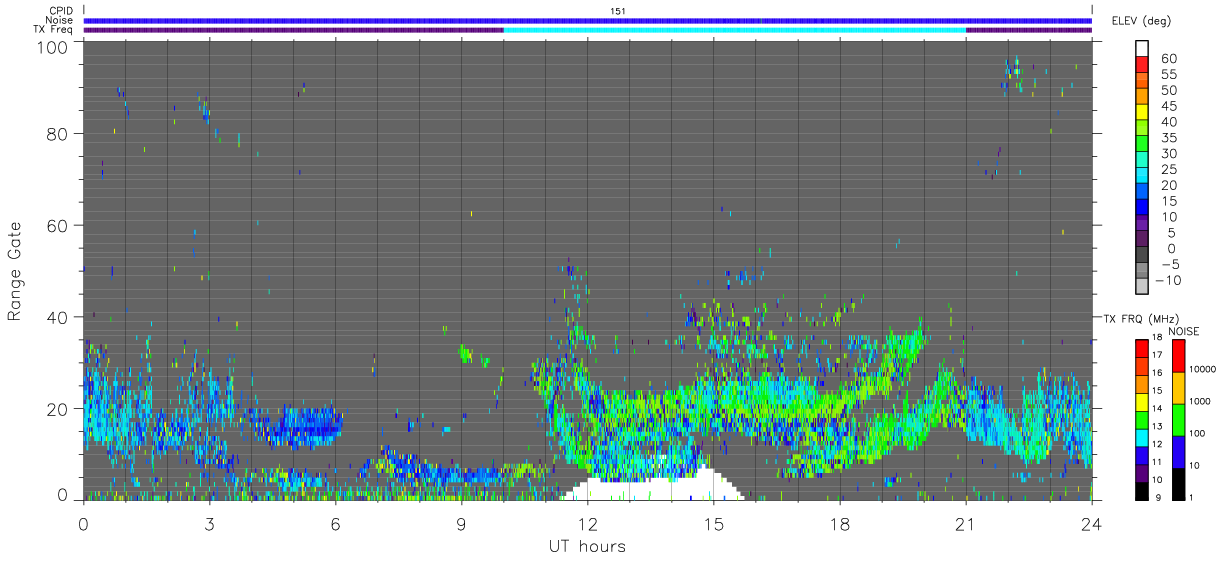
Task: Click the 'CPID' label
Action: coord(61,11)
